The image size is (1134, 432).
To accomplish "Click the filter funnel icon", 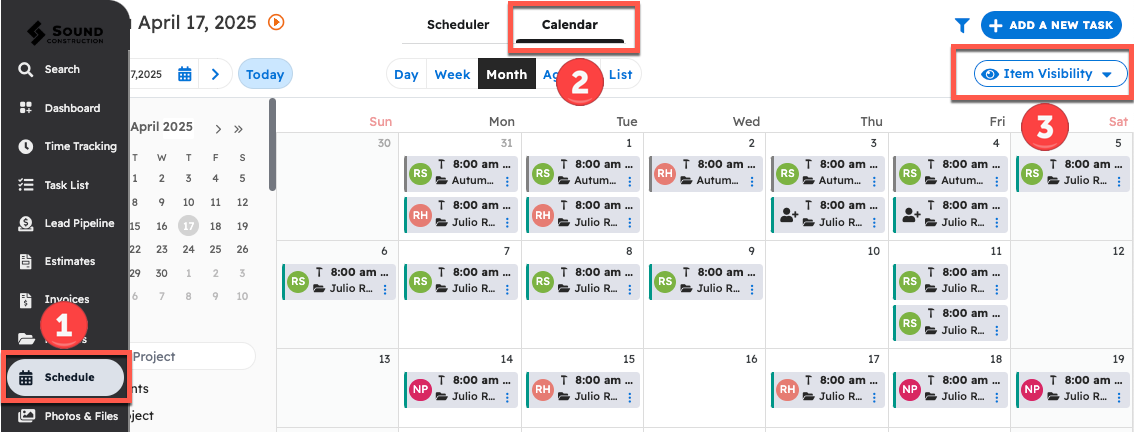I will [x=962, y=26].
